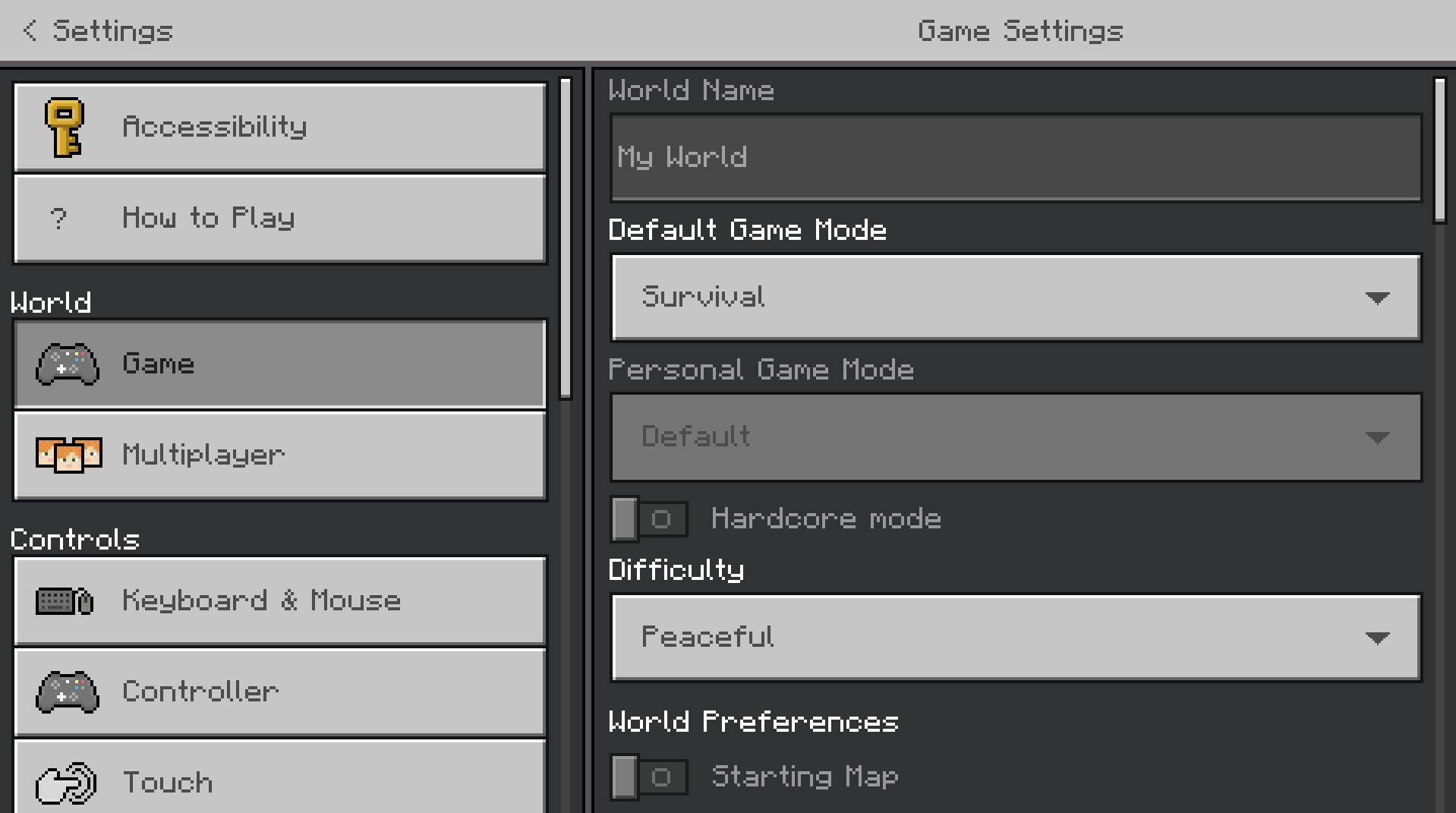Expand the Difficulty dropdown showing Peaceful
1456x813 pixels.
(1016, 637)
